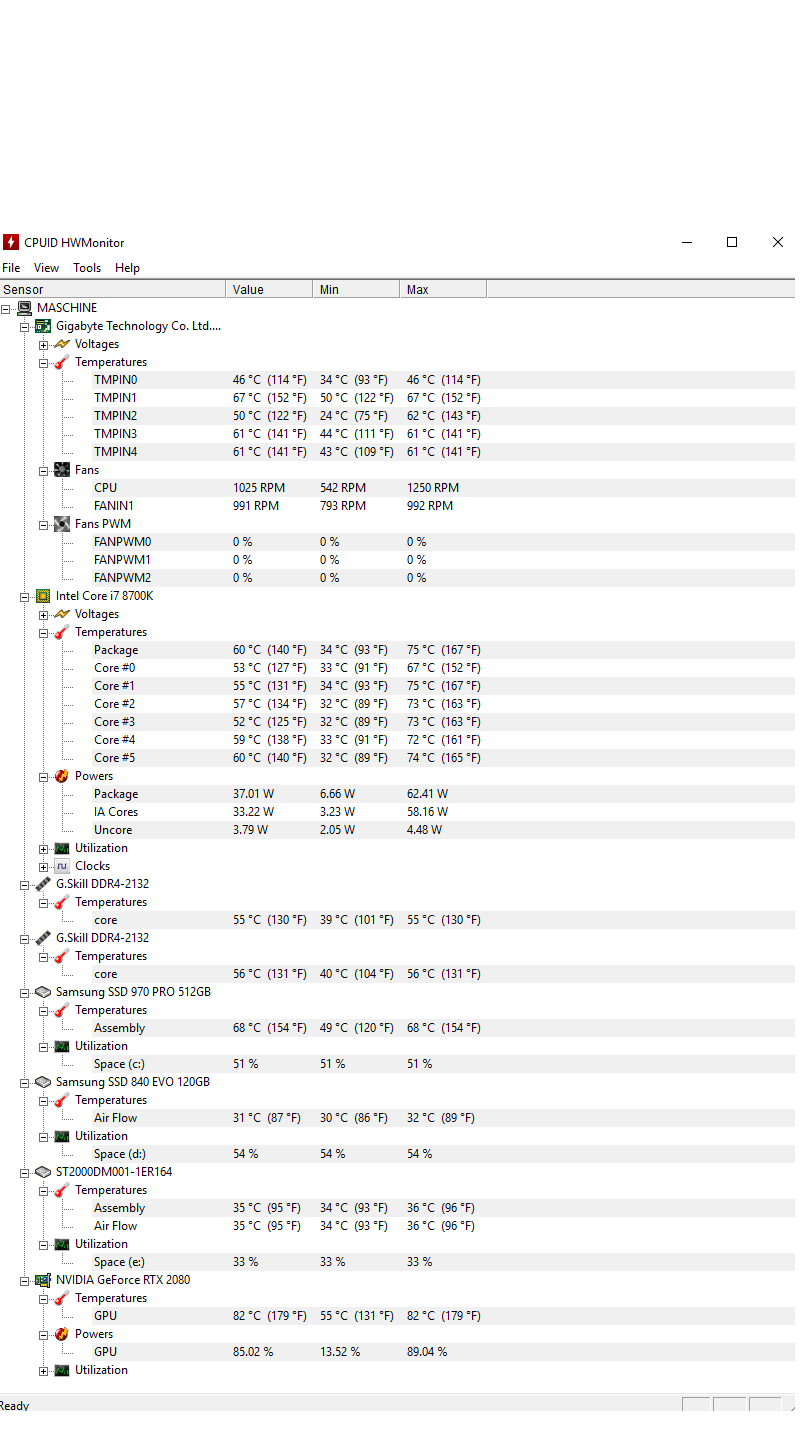Collapse the Samsung SSD 840 EVO node
The image size is (805, 1429).
pyautogui.click(x=25, y=1082)
